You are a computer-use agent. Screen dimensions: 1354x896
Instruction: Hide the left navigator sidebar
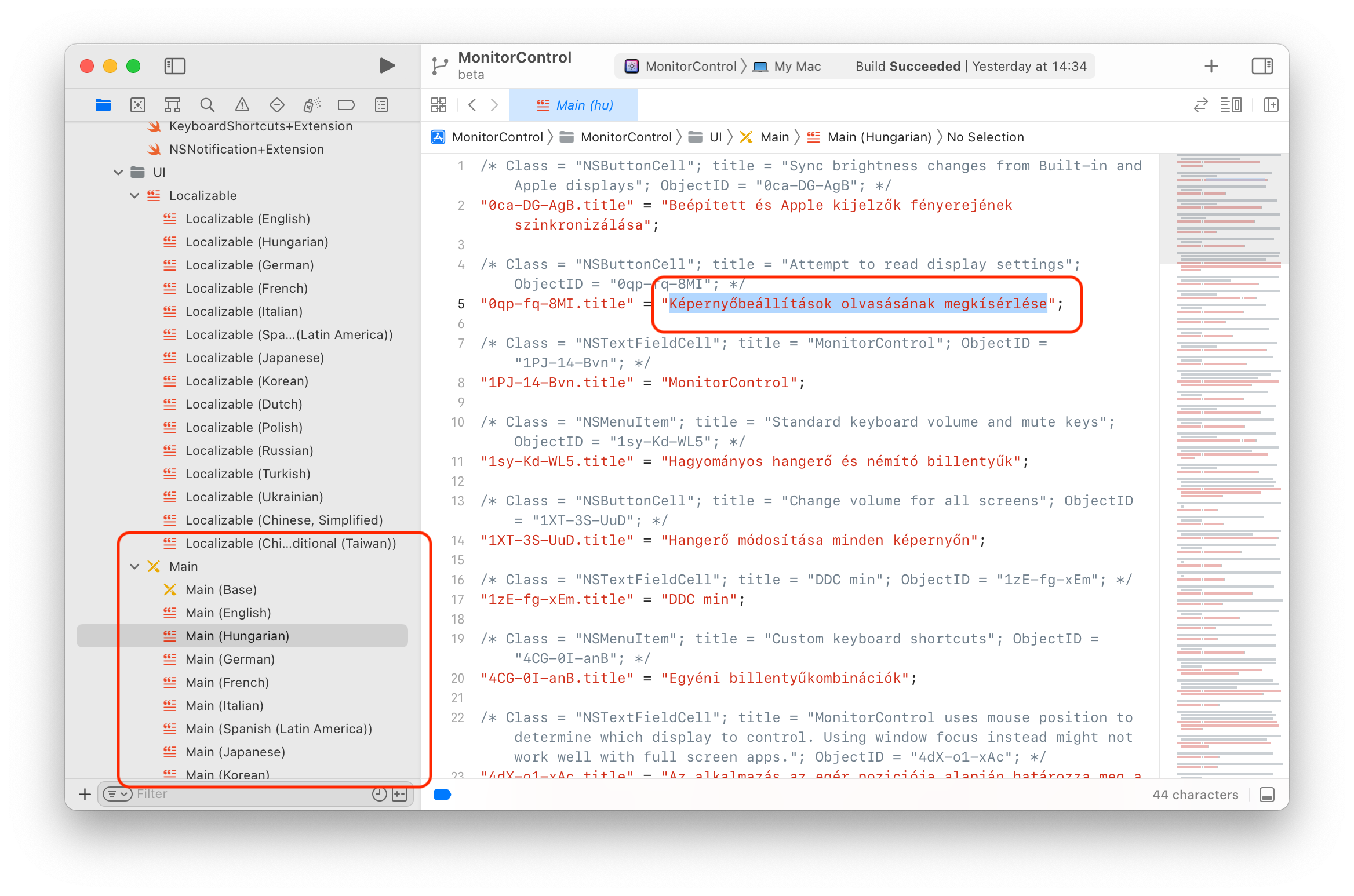point(174,66)
